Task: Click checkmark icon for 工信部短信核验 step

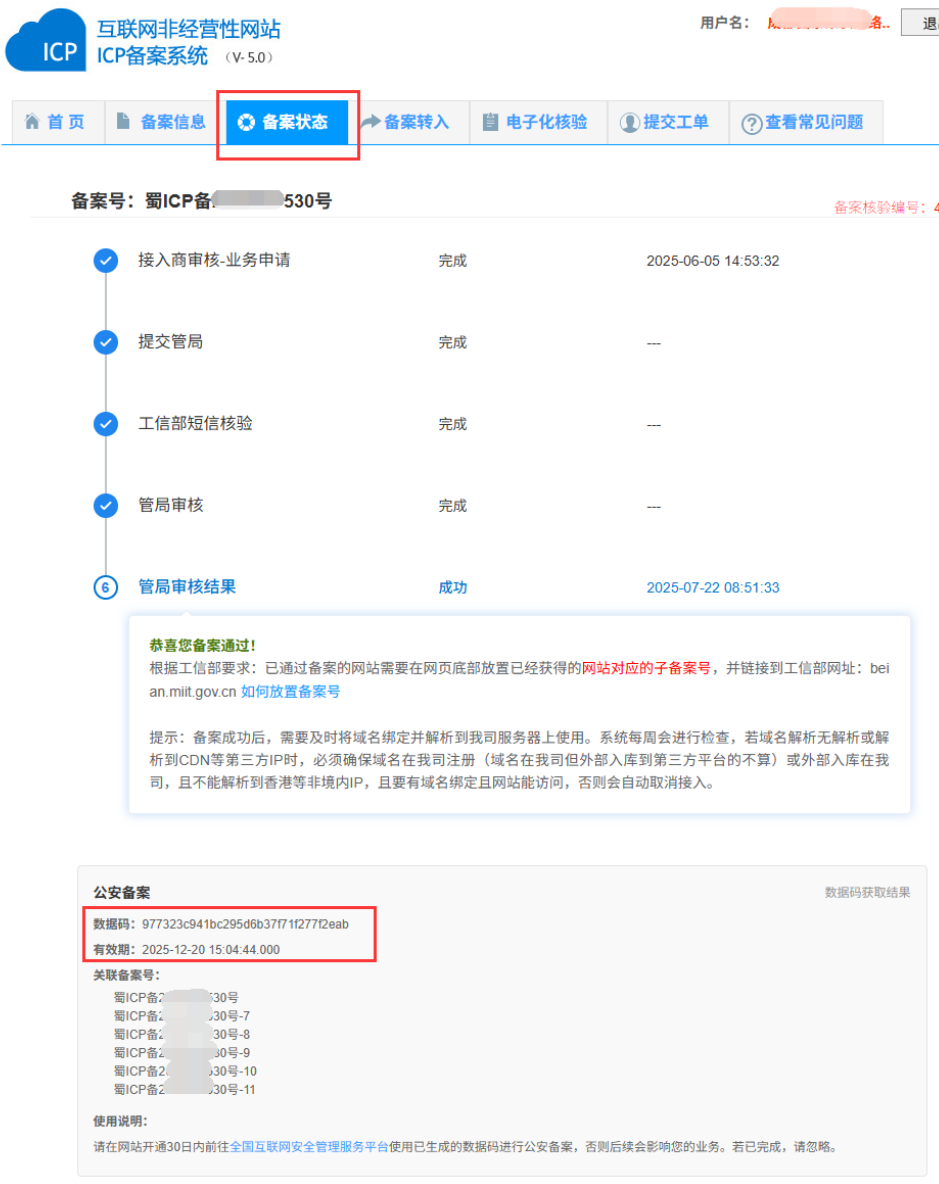Action: coord(105,424)
